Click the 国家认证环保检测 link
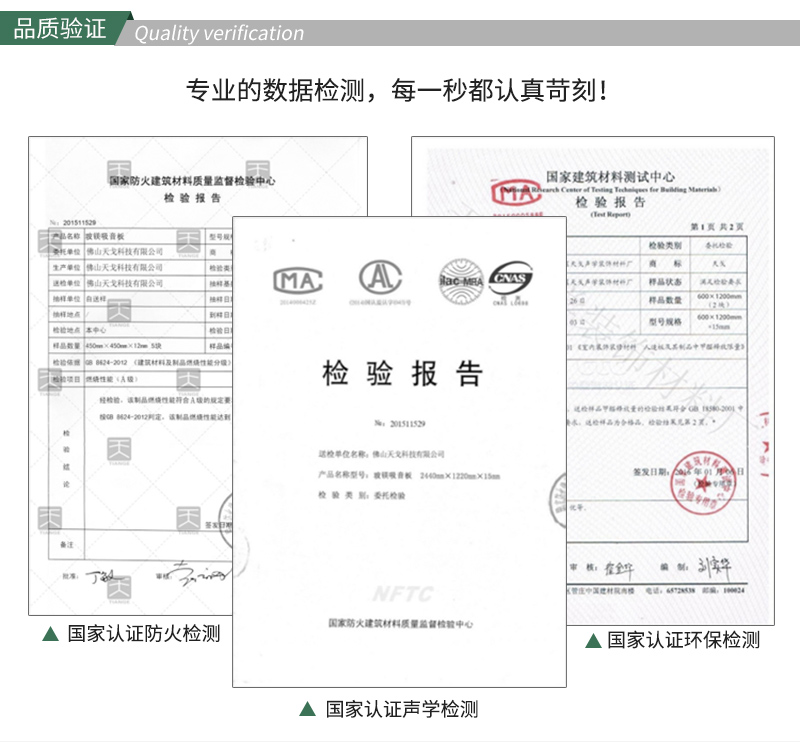800x742 pixels. point(678,638)
